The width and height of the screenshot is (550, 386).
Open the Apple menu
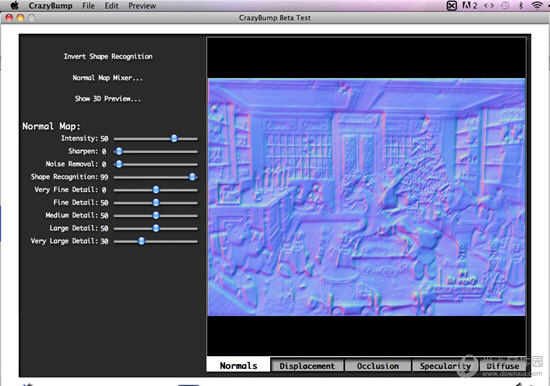14,5
